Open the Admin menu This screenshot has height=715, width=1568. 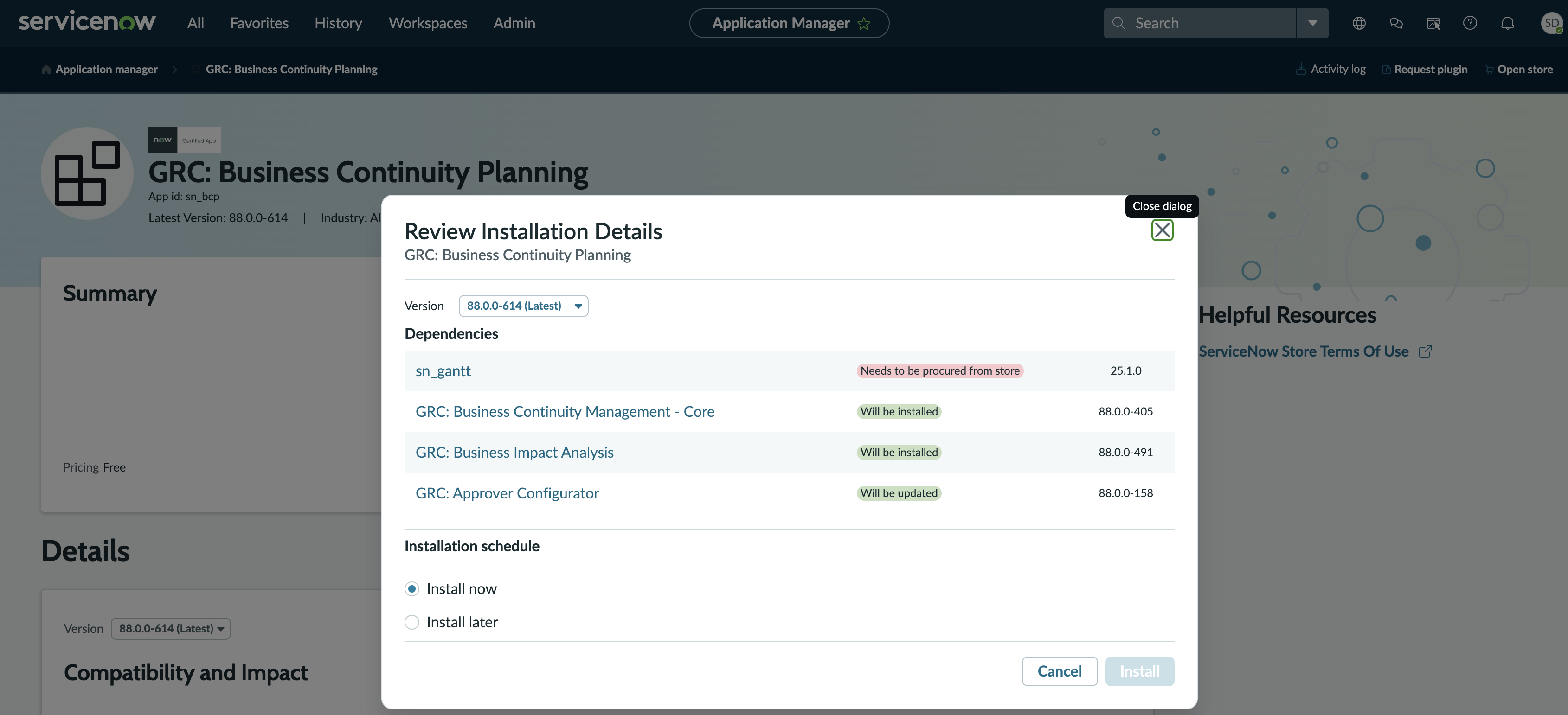pos(514,23)
